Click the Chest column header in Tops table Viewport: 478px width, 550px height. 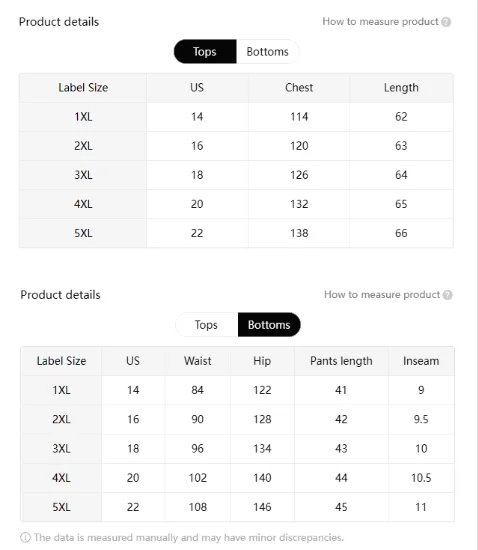coord(299,88)
